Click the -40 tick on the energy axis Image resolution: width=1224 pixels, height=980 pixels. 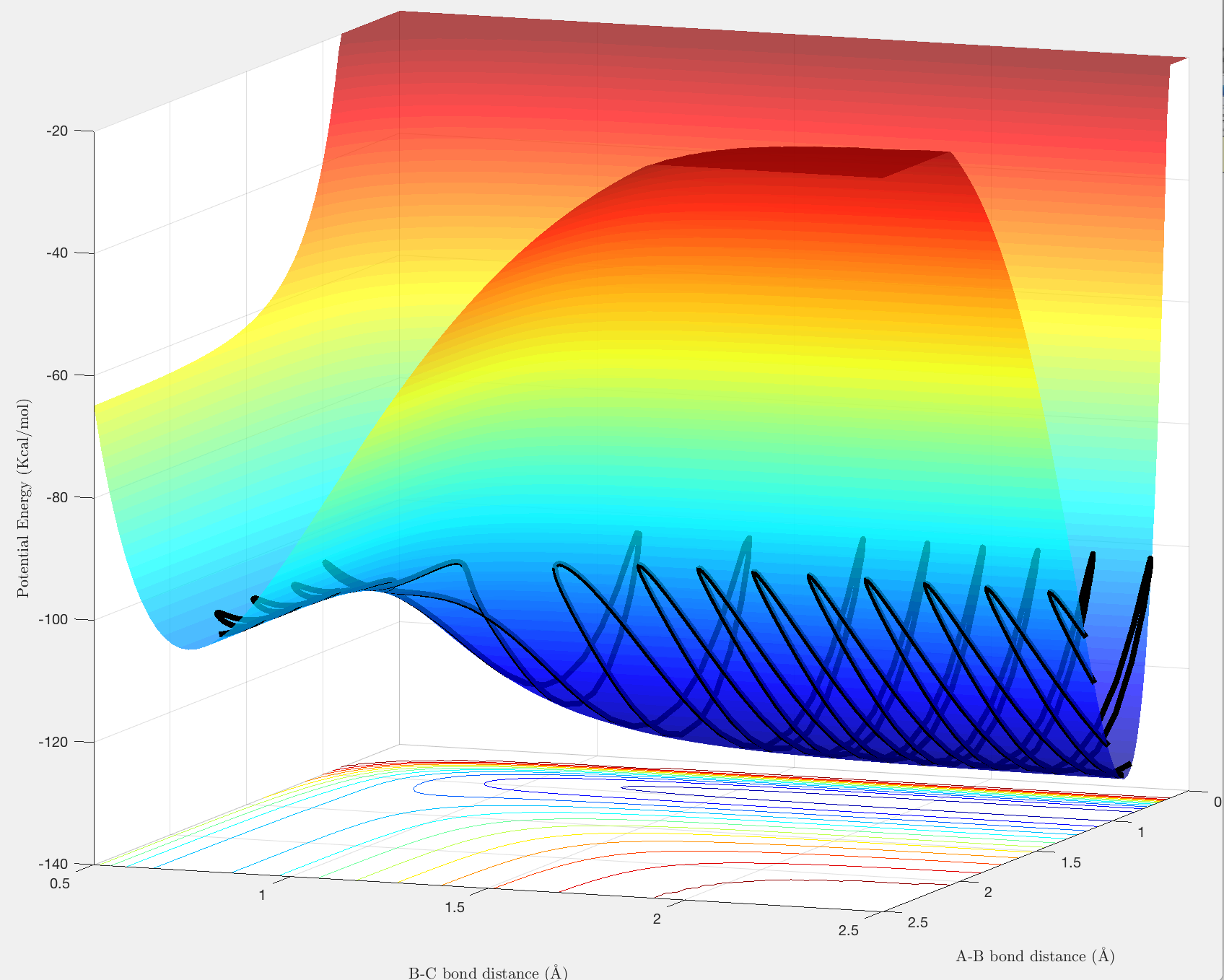click(57, 253)
